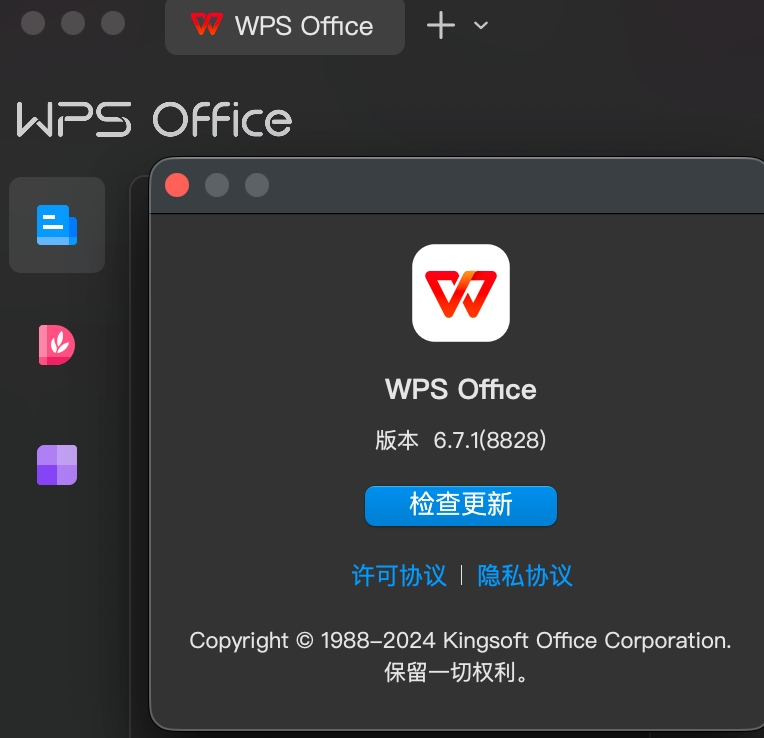Expand the new tab dropdown chevron

pos(481,25)
